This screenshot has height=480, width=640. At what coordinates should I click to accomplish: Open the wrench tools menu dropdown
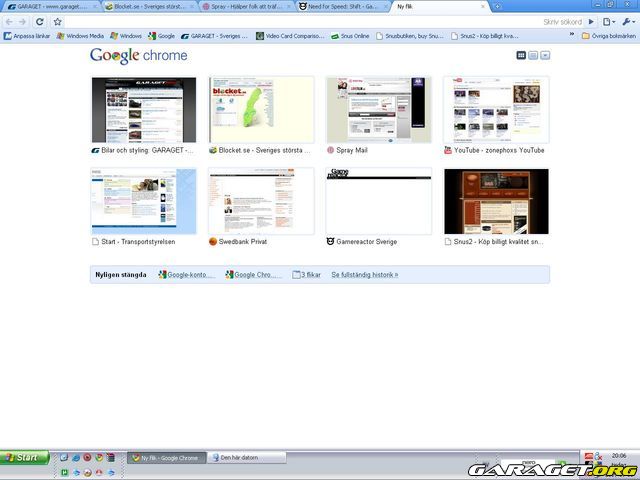627,21
